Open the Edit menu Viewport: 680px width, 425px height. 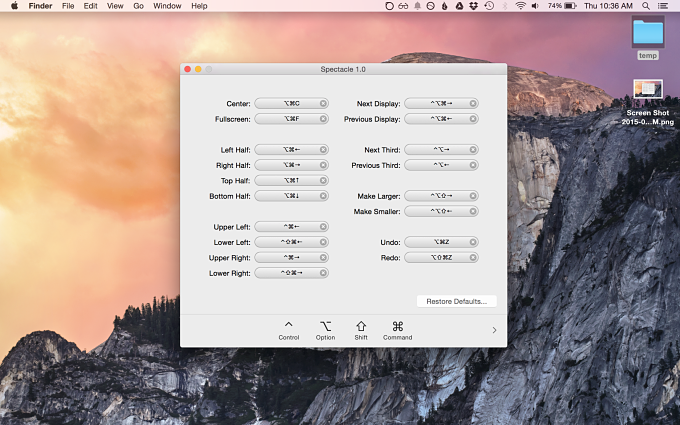(x=90, y=6)
